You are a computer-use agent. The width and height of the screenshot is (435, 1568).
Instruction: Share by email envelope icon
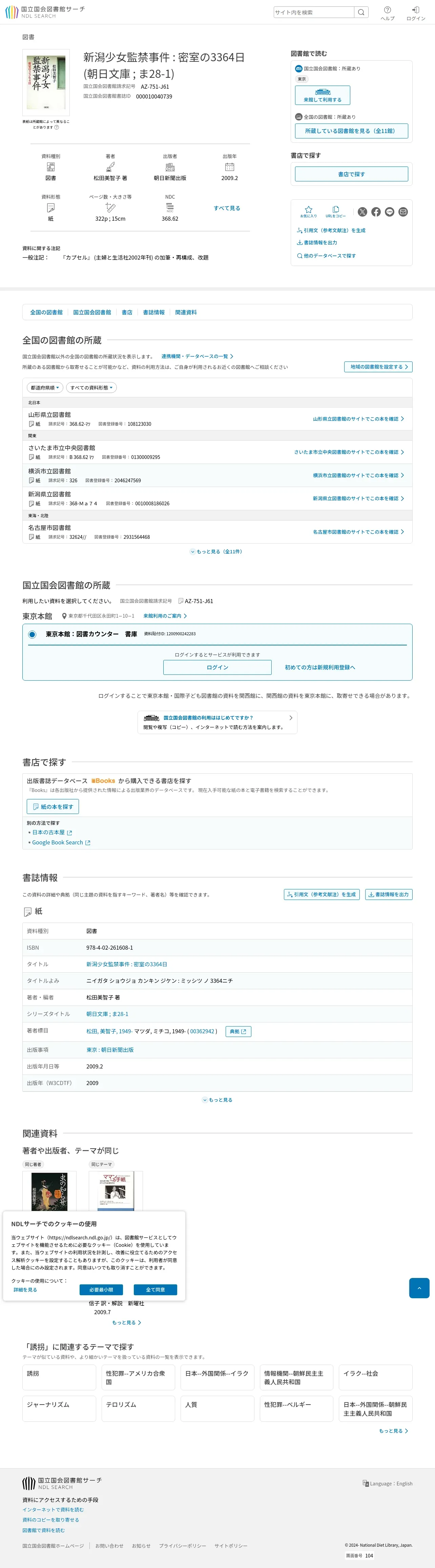coord(403,212)
